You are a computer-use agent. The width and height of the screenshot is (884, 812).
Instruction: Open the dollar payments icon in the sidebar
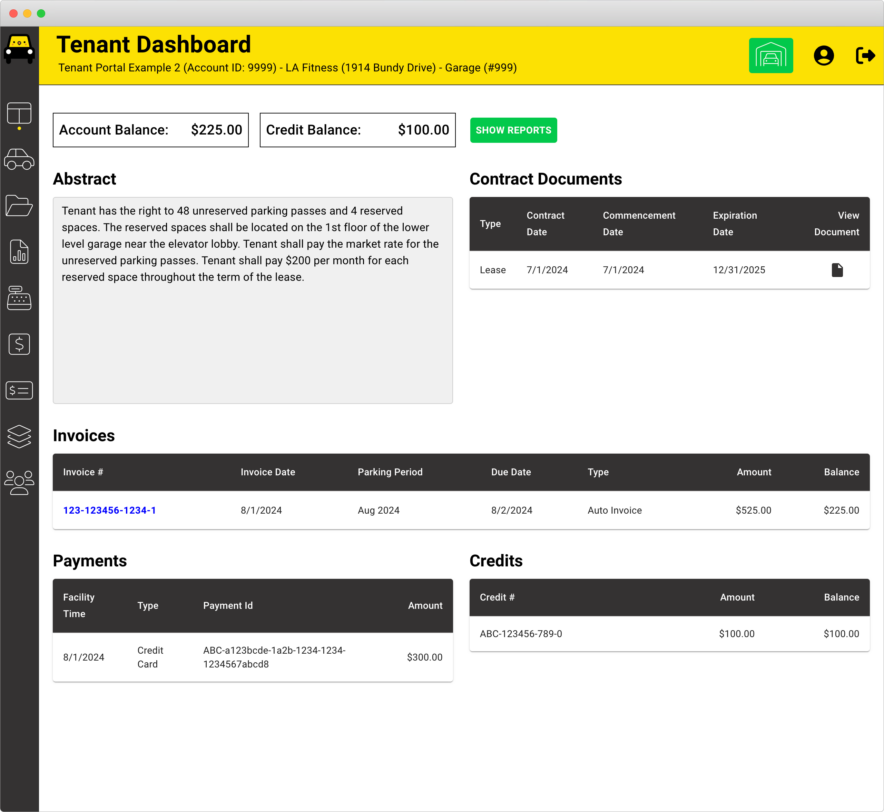(x=19, y=344)
